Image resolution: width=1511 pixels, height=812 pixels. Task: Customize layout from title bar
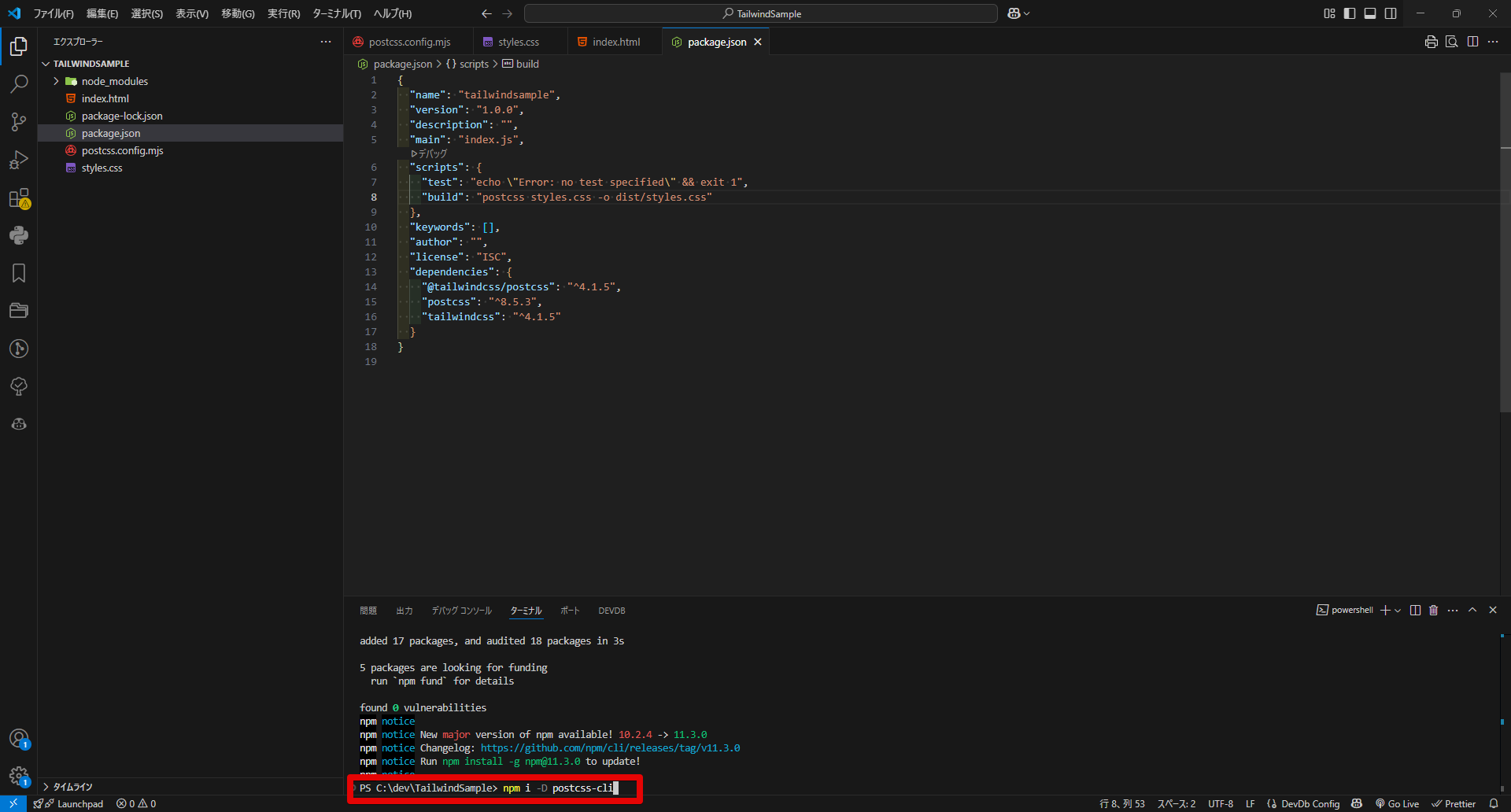click(1329, 13)
